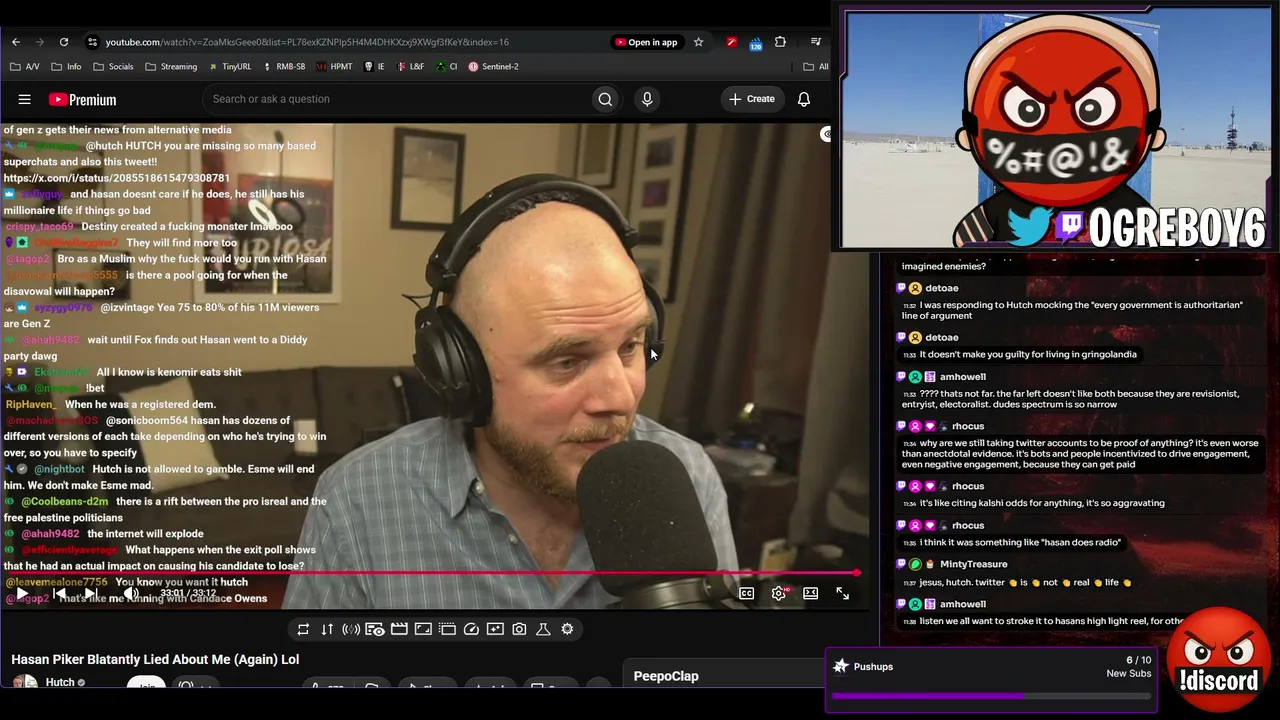Open the browser media controls icon
The height and width of the screenshot is (720, 1280).
tap(816, 42)
